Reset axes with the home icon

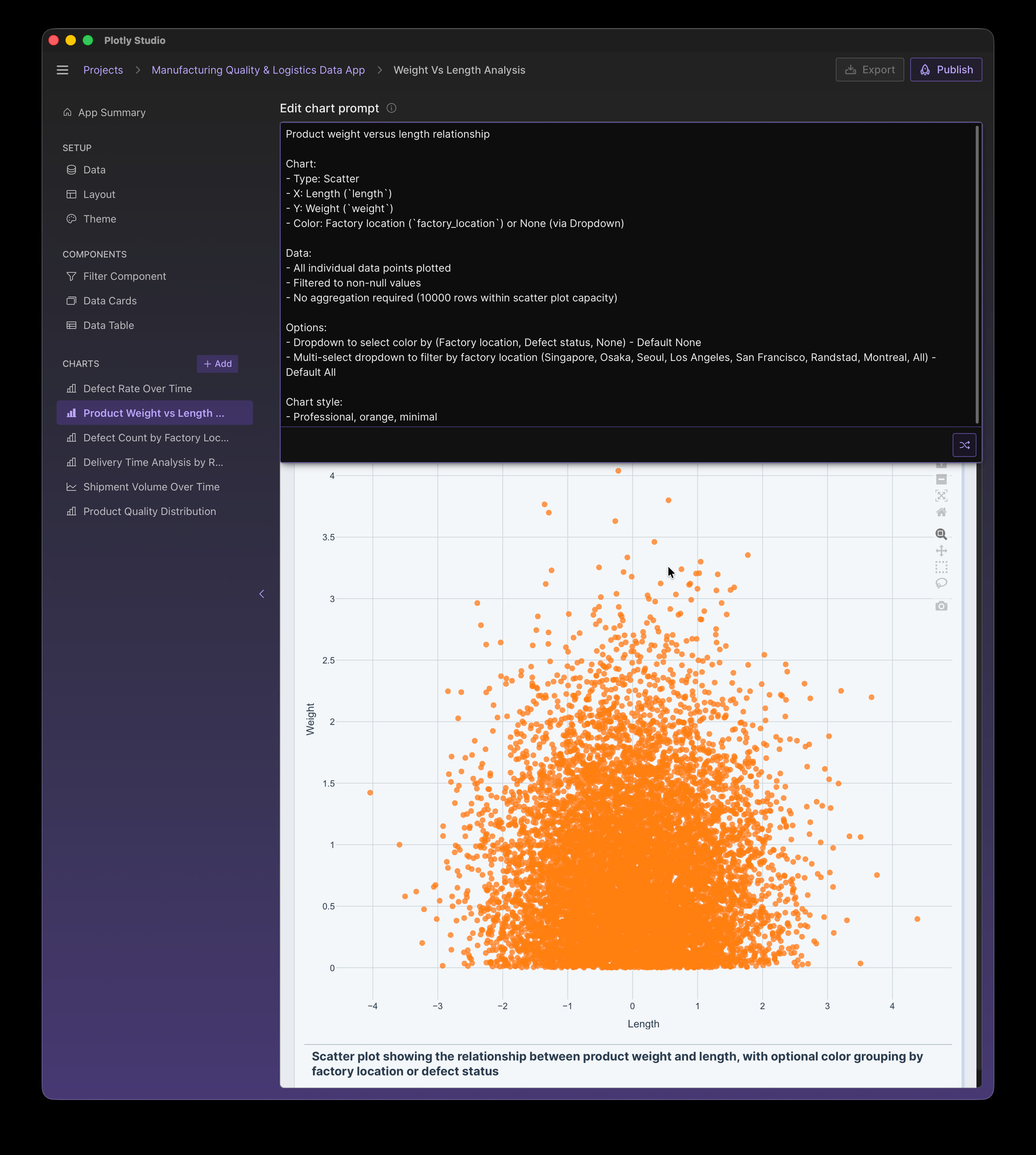(942, 512)
